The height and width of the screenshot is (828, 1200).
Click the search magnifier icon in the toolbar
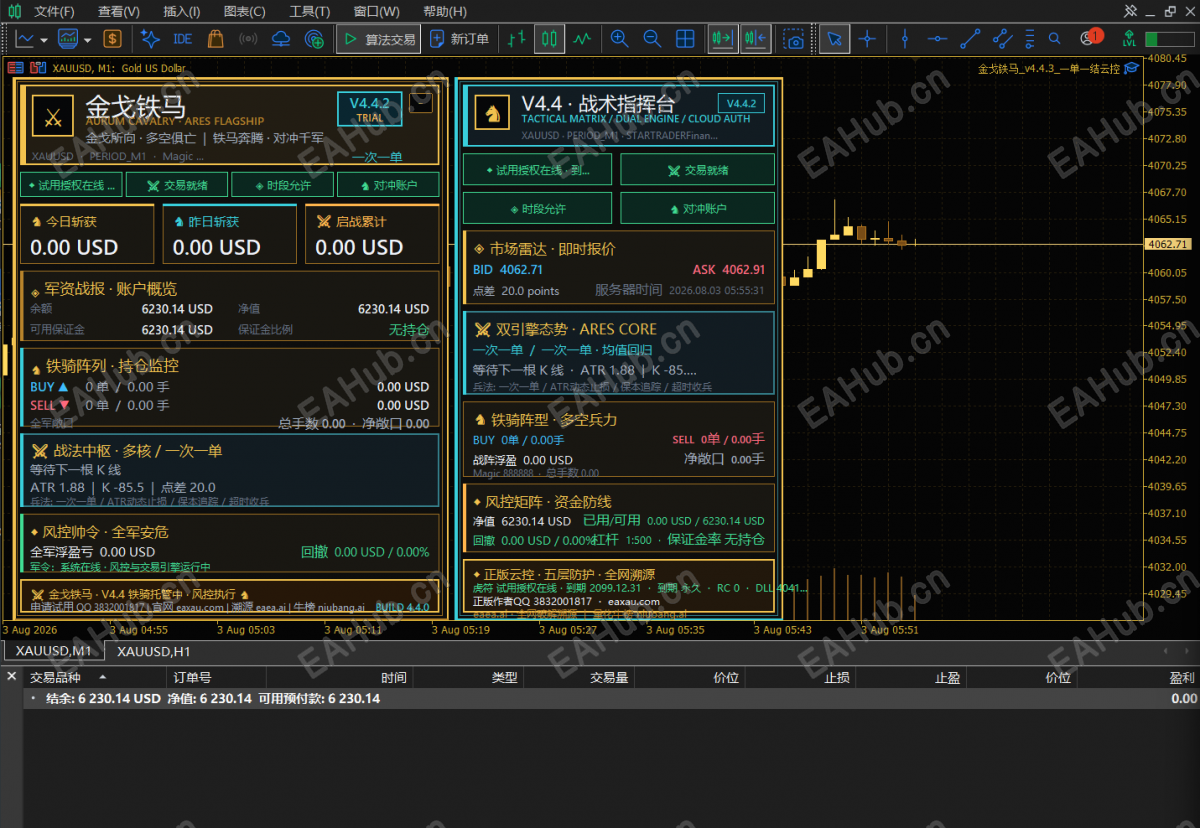coord(1054,39)
